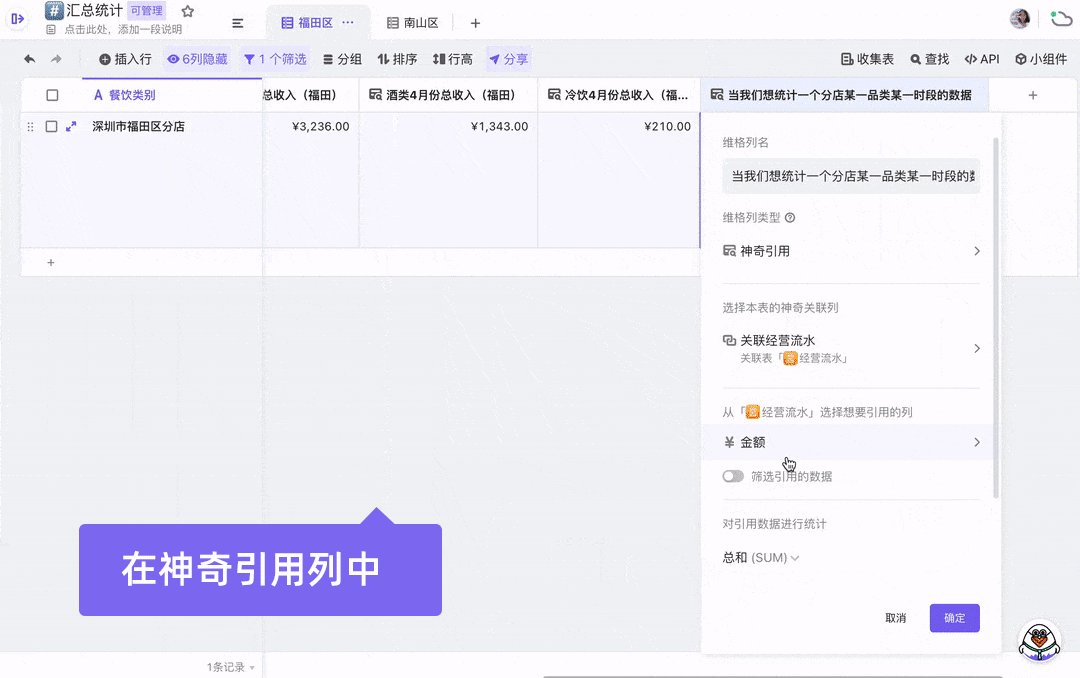
Task: Open the 小组件 widget panel
Action: coord(1041,59)
